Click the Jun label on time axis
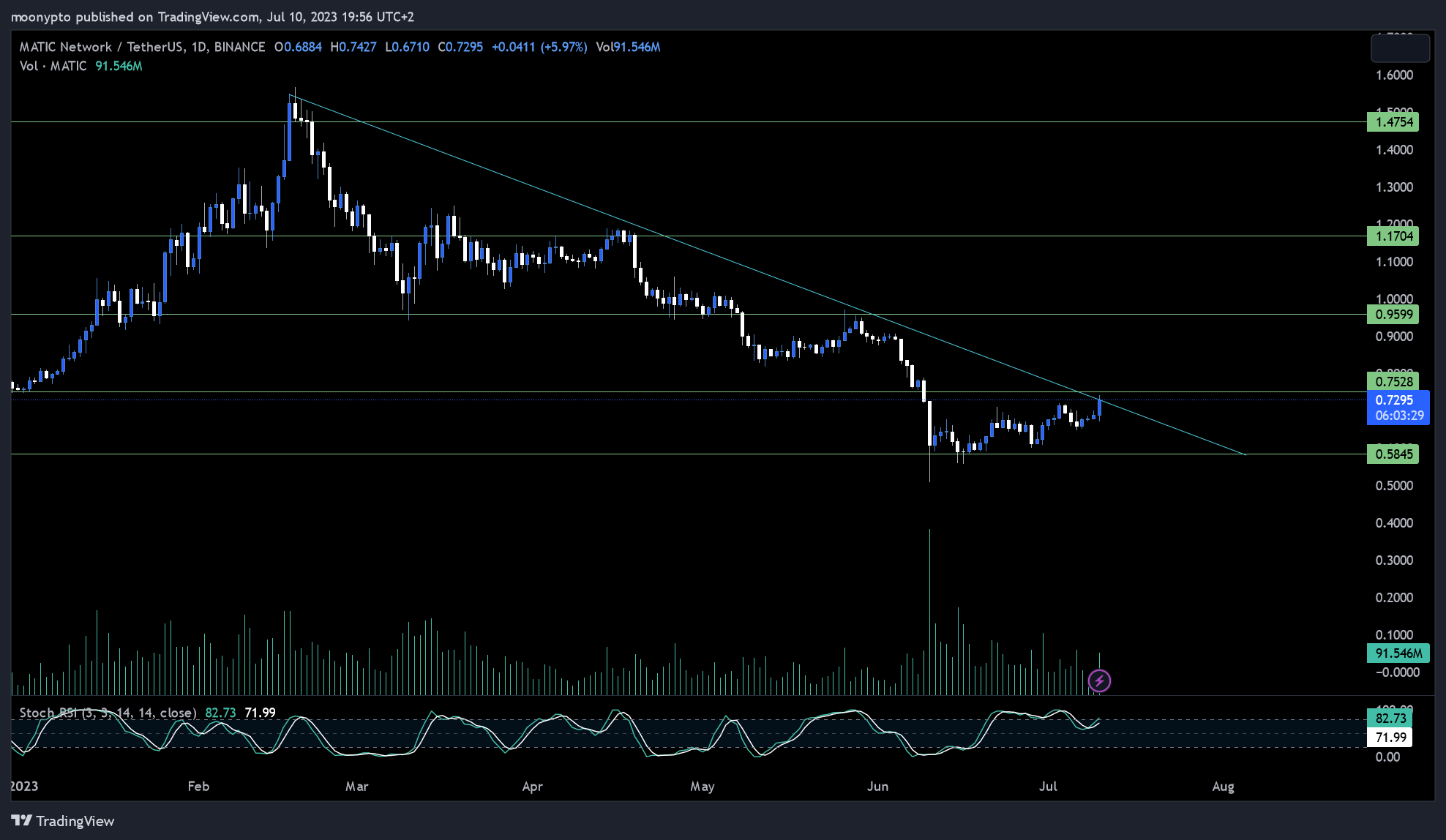The height and width of the screenshot is (840, 1446). coord(878,787)
